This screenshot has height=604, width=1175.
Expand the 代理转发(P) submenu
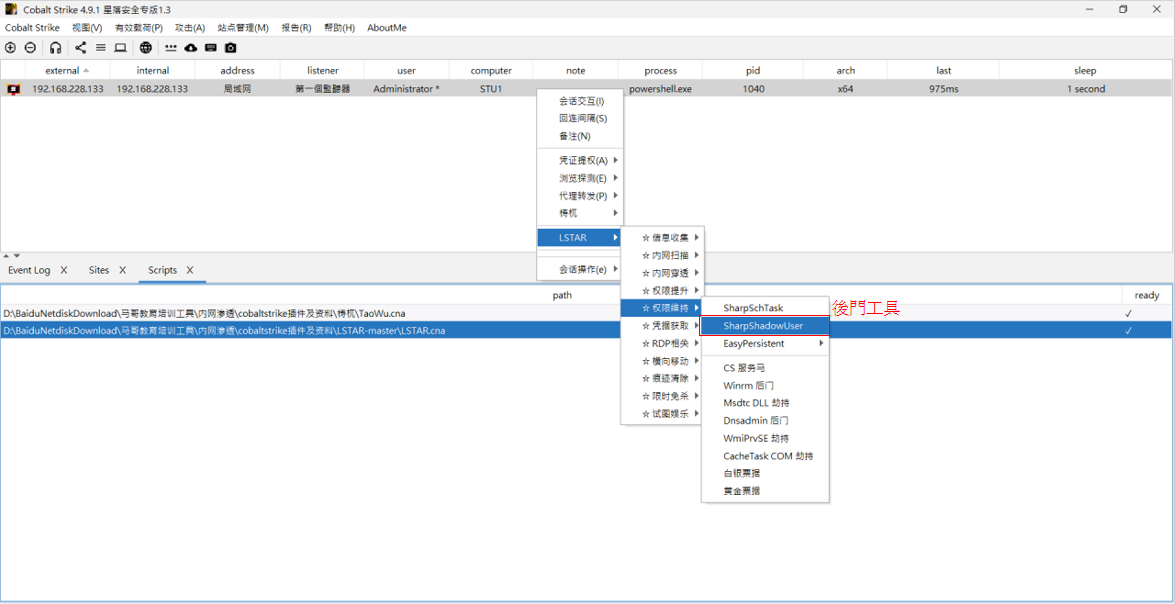(x=581, y=196)
